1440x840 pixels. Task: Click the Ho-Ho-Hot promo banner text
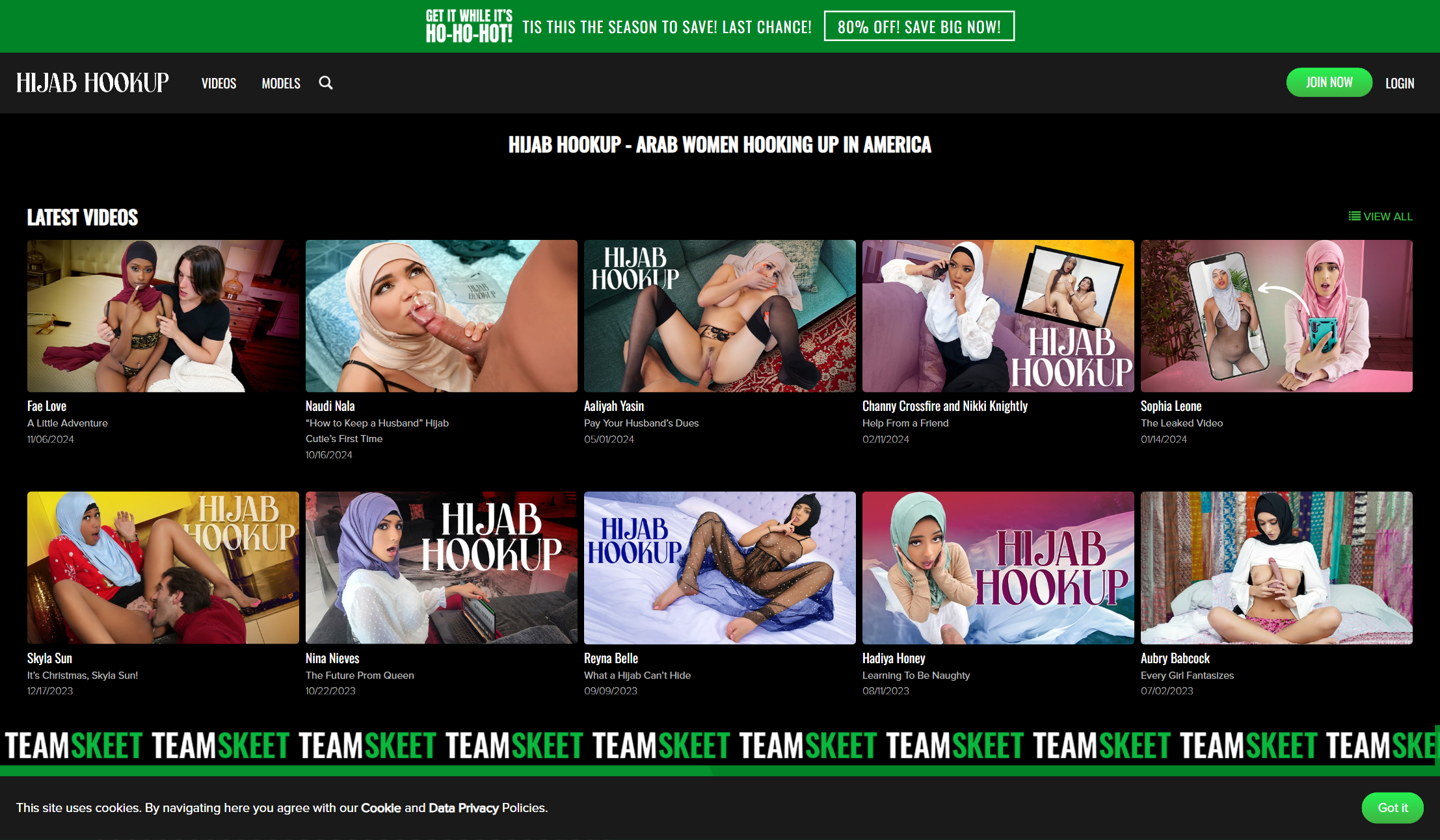[x=469, y=26]
